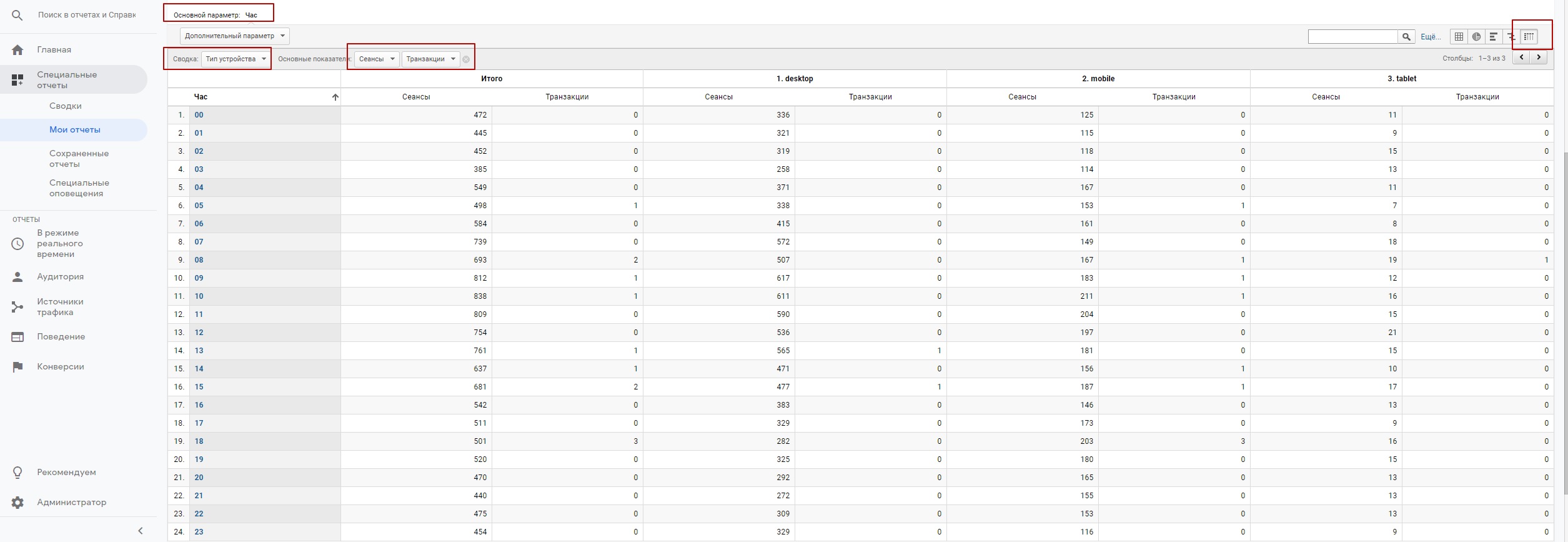Click the home icon next to Главная
The height and width of the screenshot is (542, 1568).
(x=17, y=50)
